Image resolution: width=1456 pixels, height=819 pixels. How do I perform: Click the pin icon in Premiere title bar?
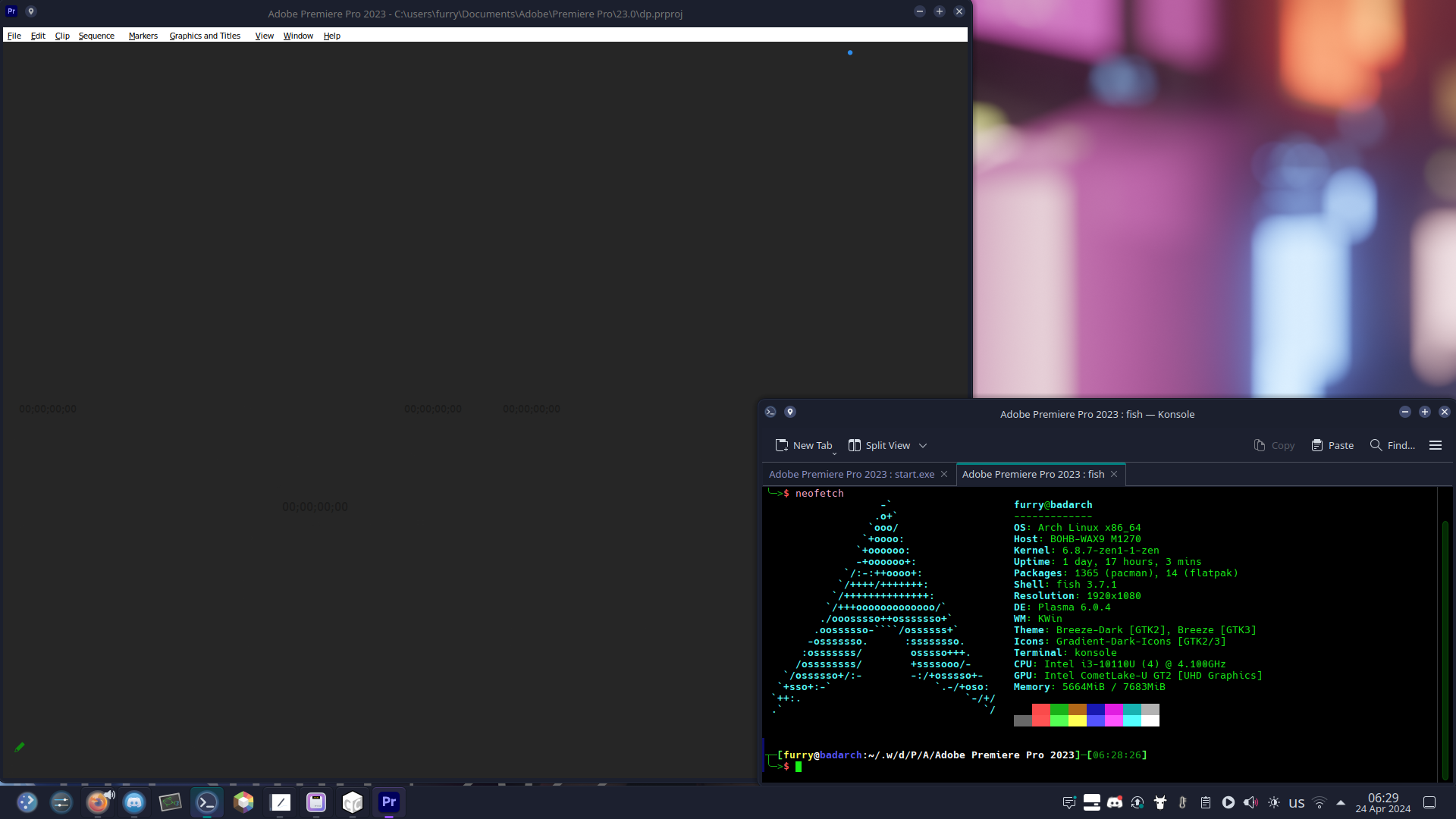pyautogui.click(x=31, y=11)
